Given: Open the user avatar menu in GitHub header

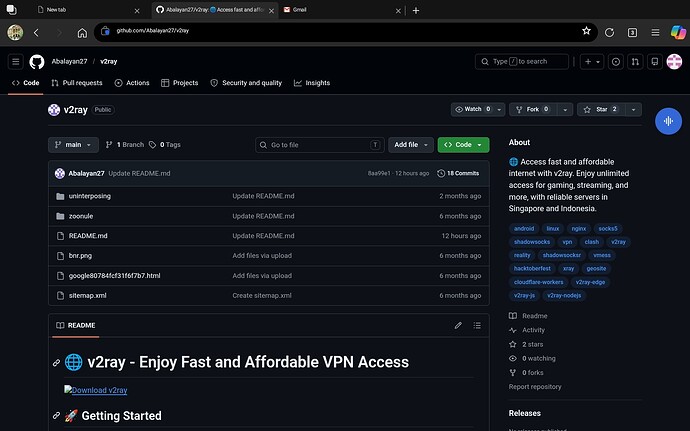Looking at the screenshot, I should pyautogui.click(x=674, y=62).
